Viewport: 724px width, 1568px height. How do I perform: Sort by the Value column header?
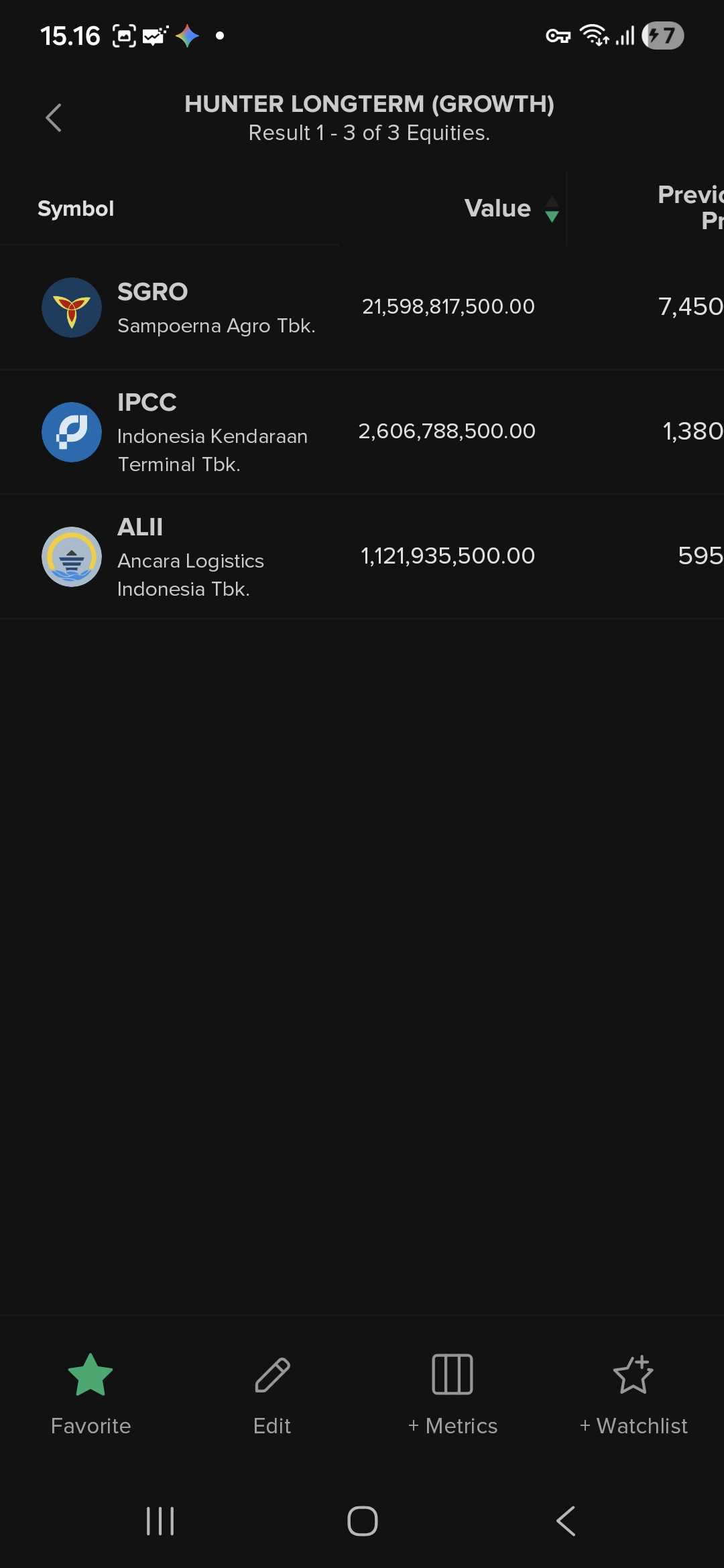[x=497, y=208]
